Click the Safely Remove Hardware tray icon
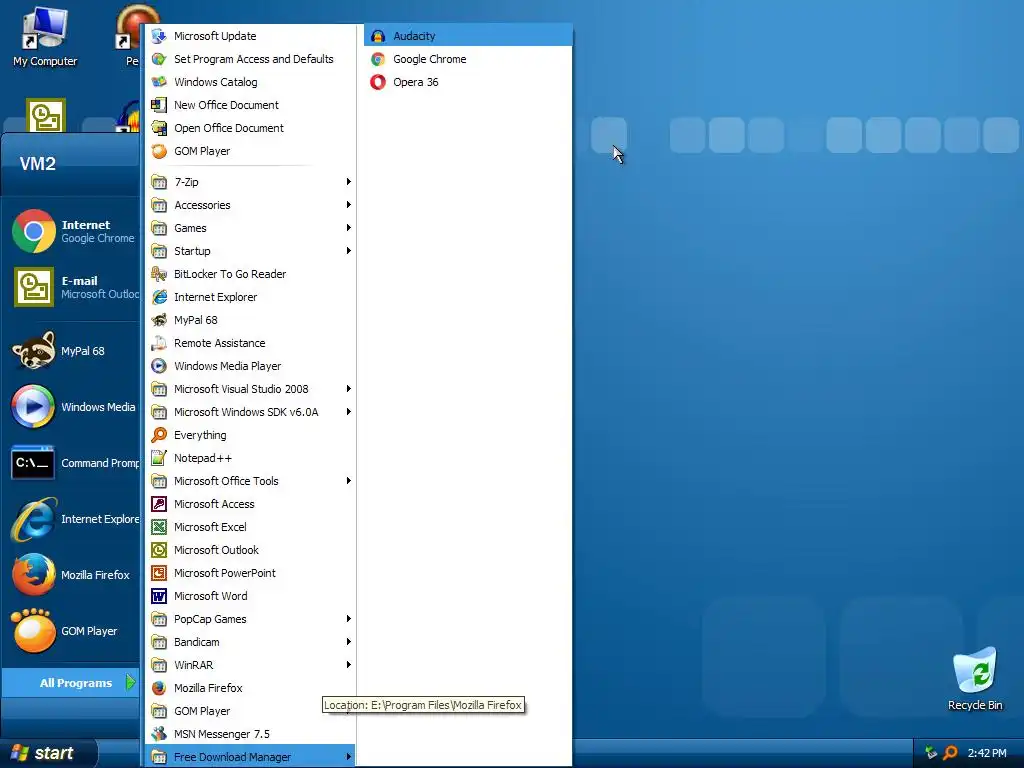 point(931,753)
